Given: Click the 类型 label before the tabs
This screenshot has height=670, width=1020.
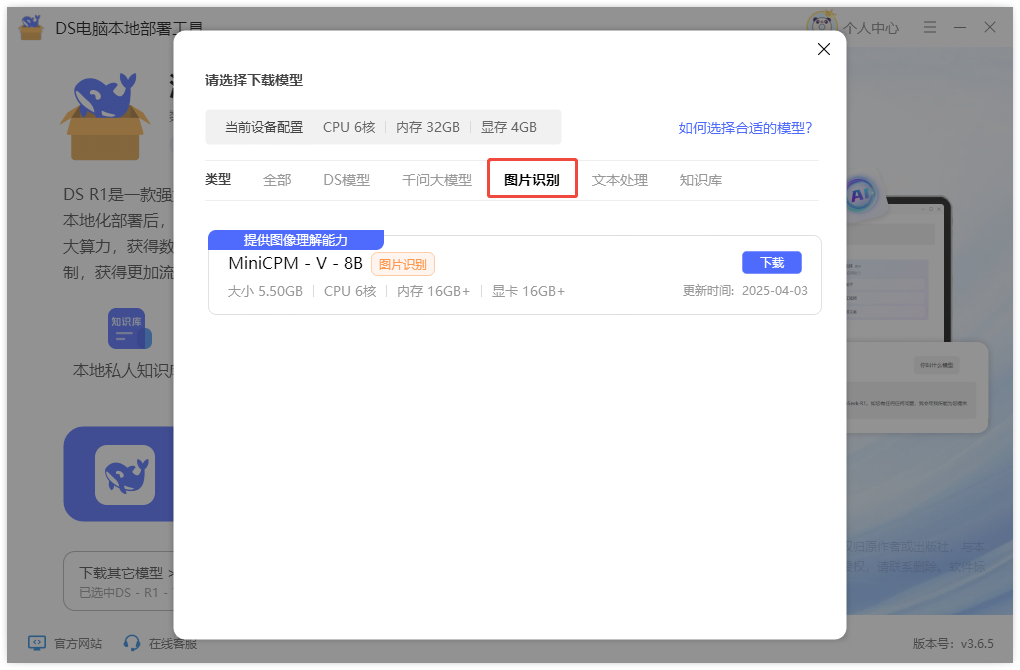Looking at the screenshot, I should 218,180.
